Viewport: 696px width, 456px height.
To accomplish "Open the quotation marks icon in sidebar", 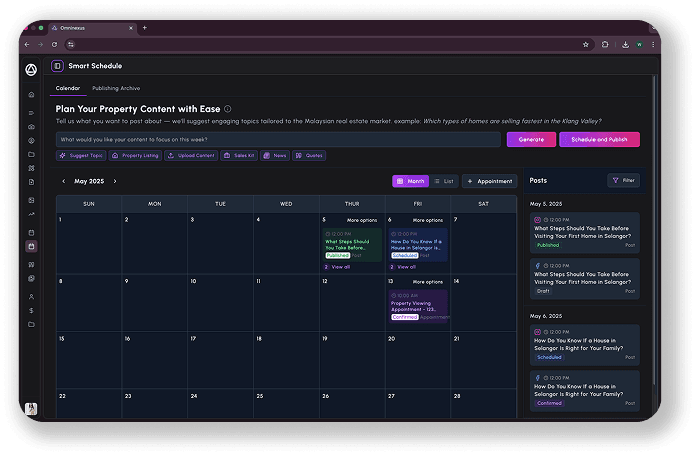I will (x=31, y=265).
